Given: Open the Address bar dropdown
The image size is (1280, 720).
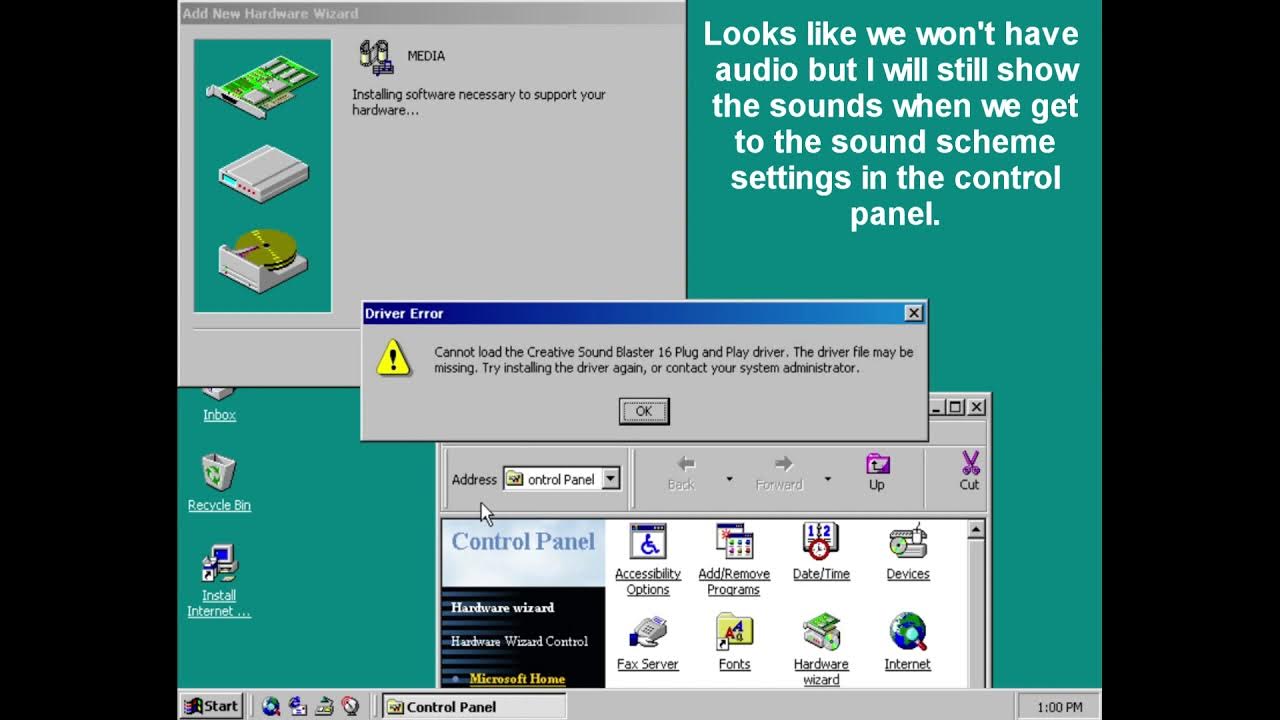Looking at the screenshot, I should click(x=611, y=479).
